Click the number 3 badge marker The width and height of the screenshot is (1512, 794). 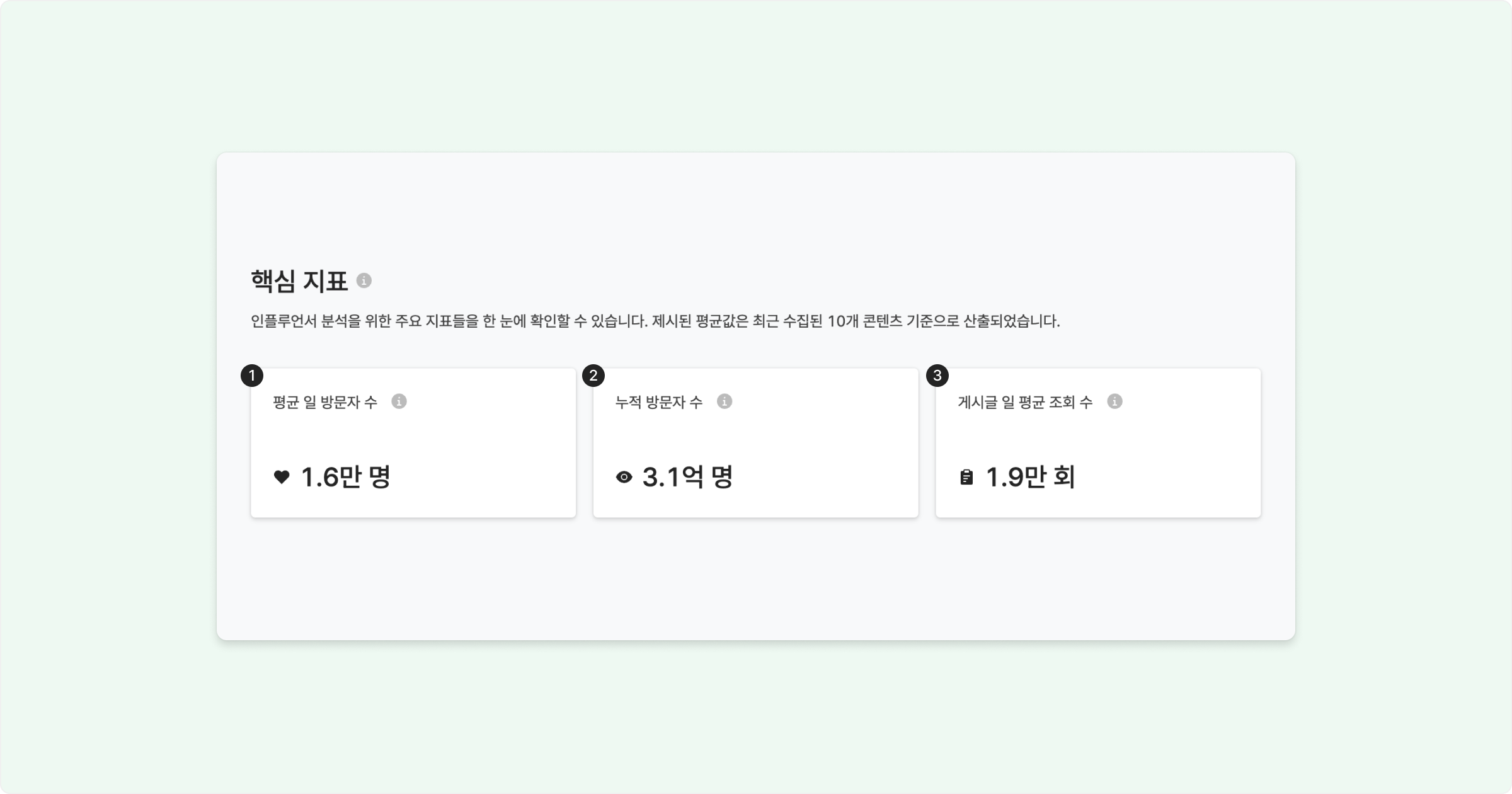[x=937, y=376]
